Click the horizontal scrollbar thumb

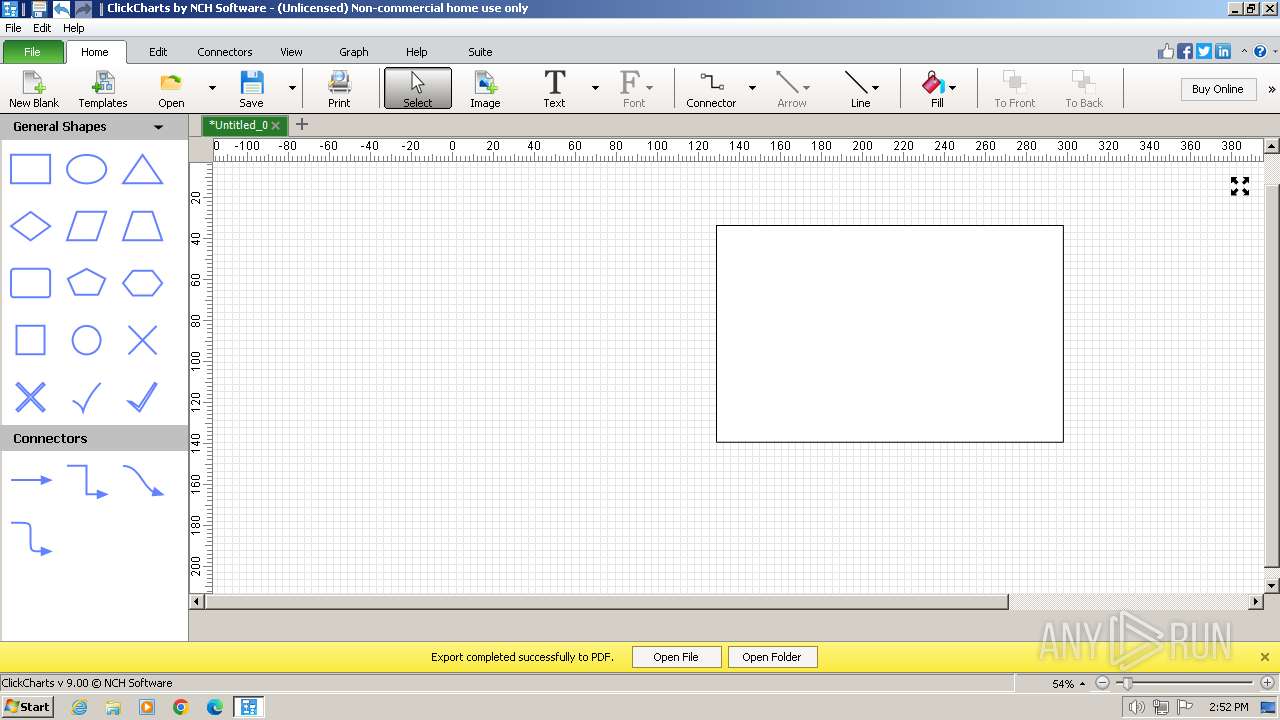click(607, 602)
